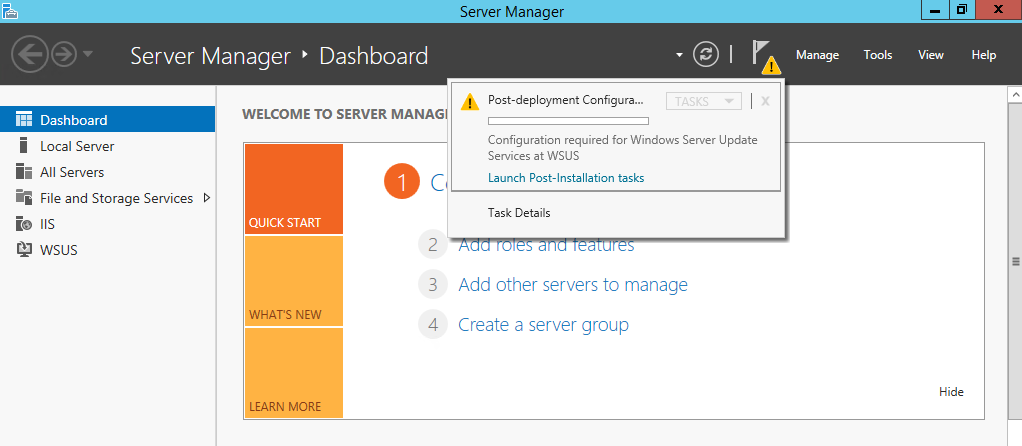Click the WSUS role icon

tap(24, 250)
